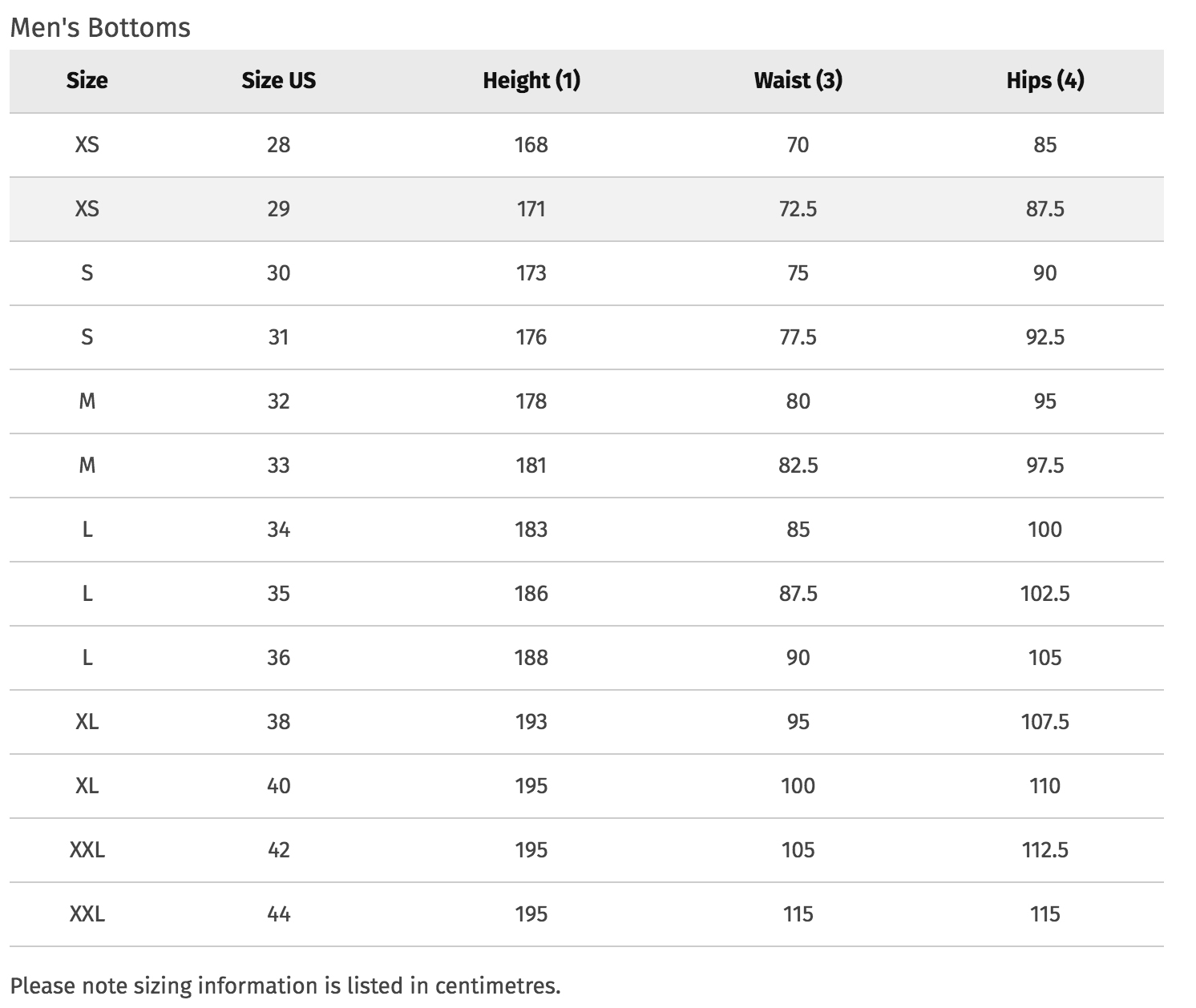Click the Hips (4) column header
This screenshot has height=1008, width=1196.
[1044, 80]
